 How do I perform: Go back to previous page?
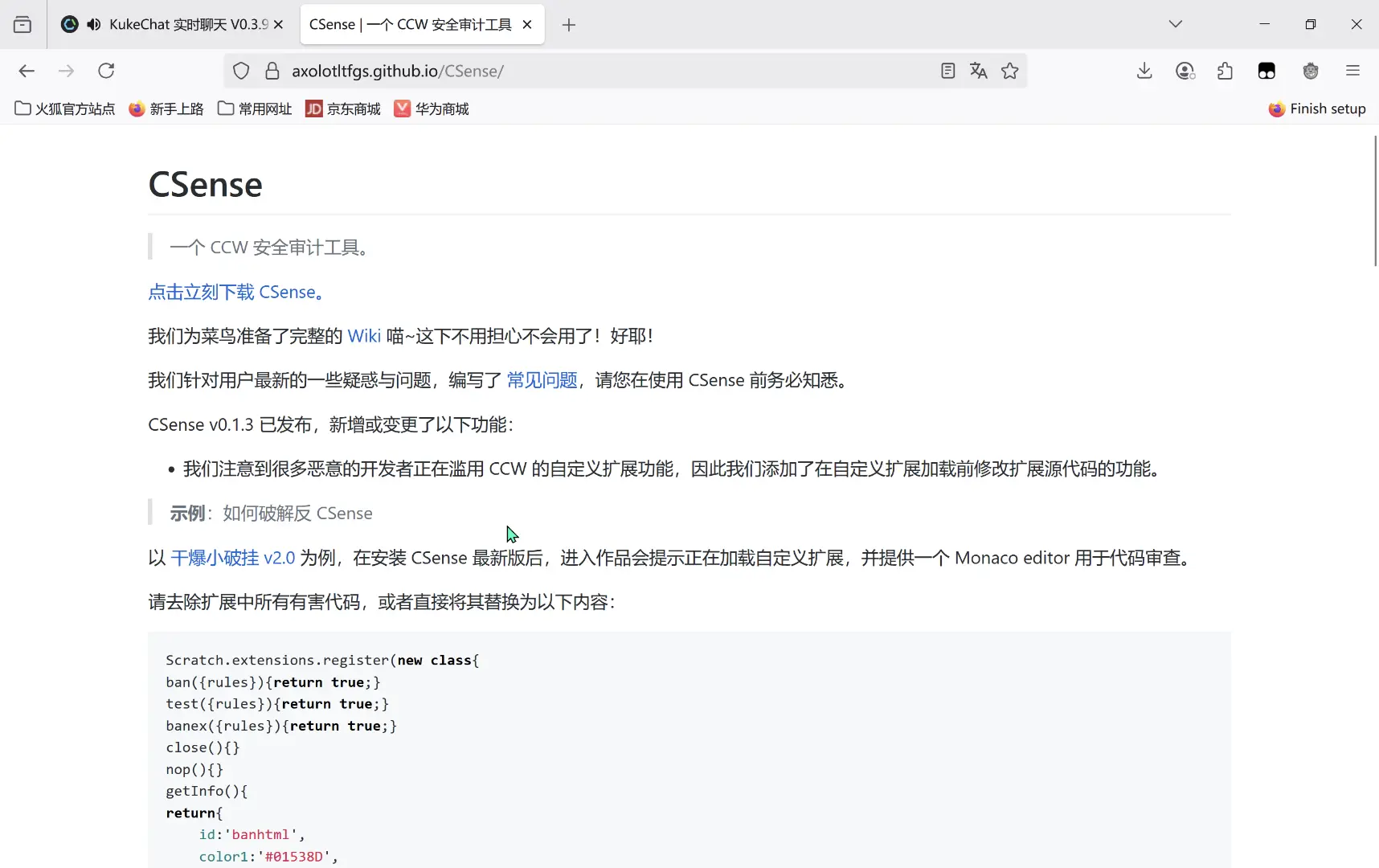tap(27, 71)
